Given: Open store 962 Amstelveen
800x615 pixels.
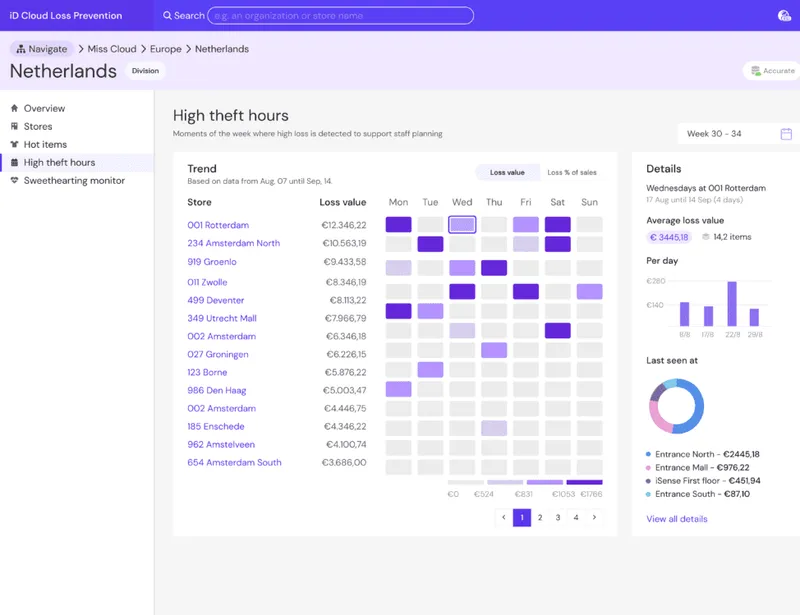Looking at the screenshot, I should pos(221,445).
